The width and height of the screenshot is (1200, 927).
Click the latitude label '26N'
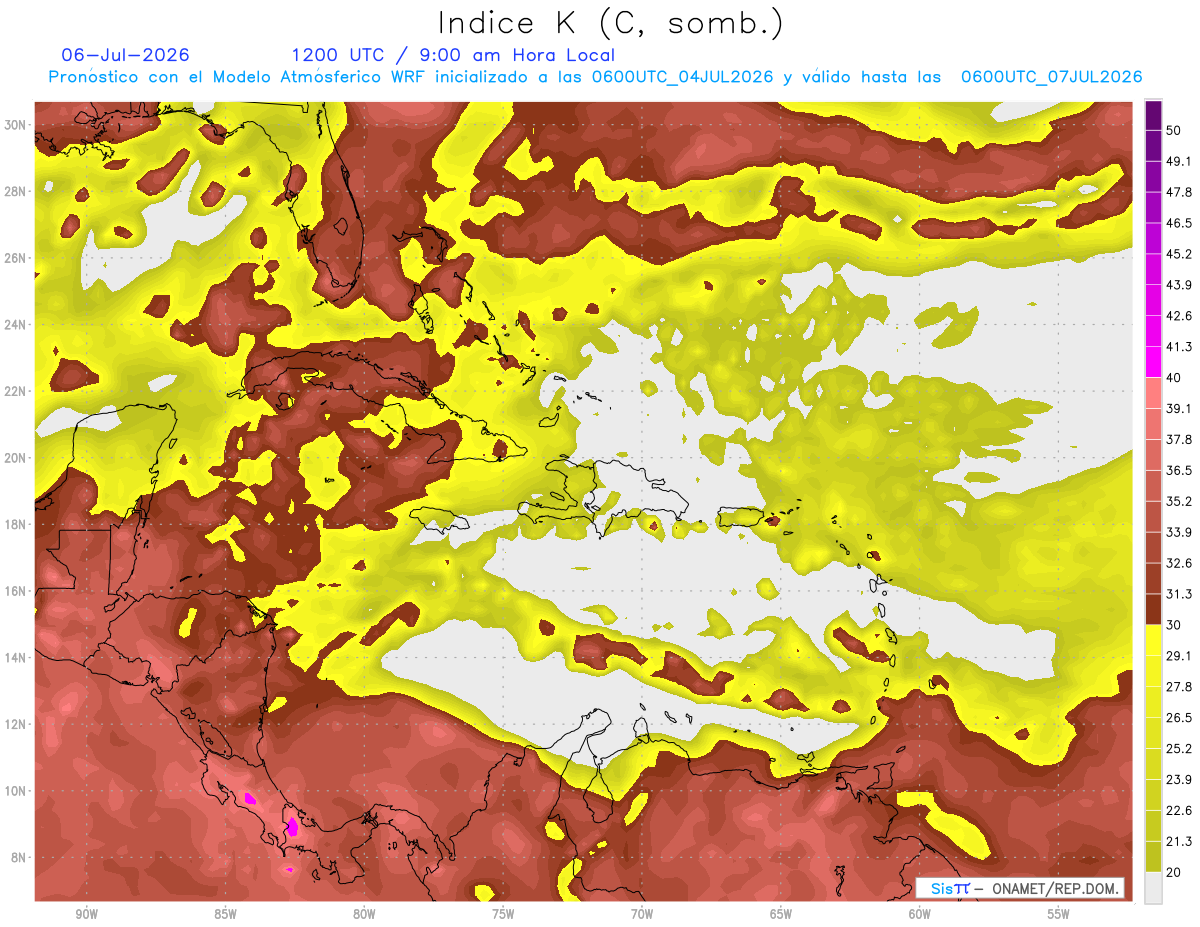17,258
